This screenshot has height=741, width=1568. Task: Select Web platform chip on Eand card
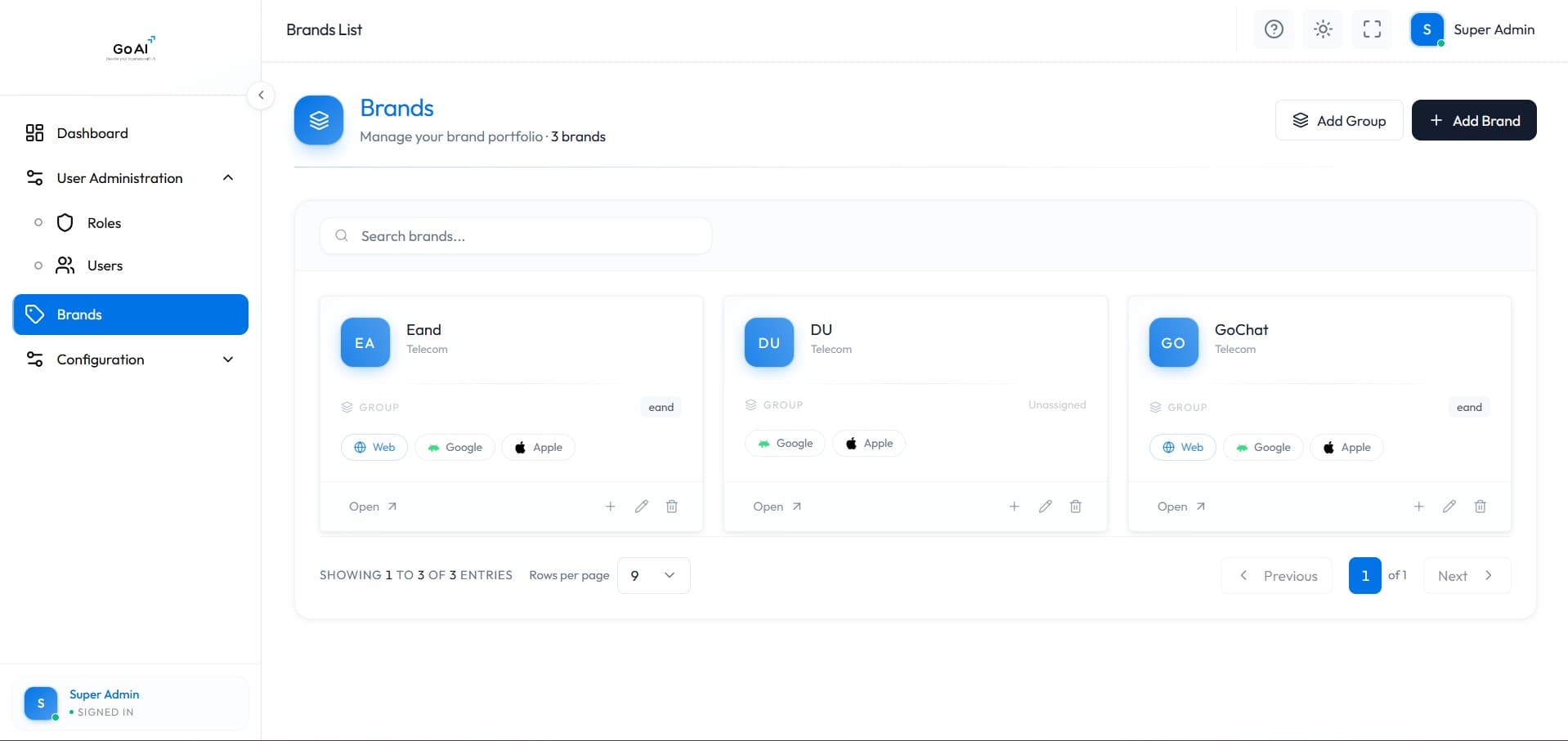coord(374,447)
